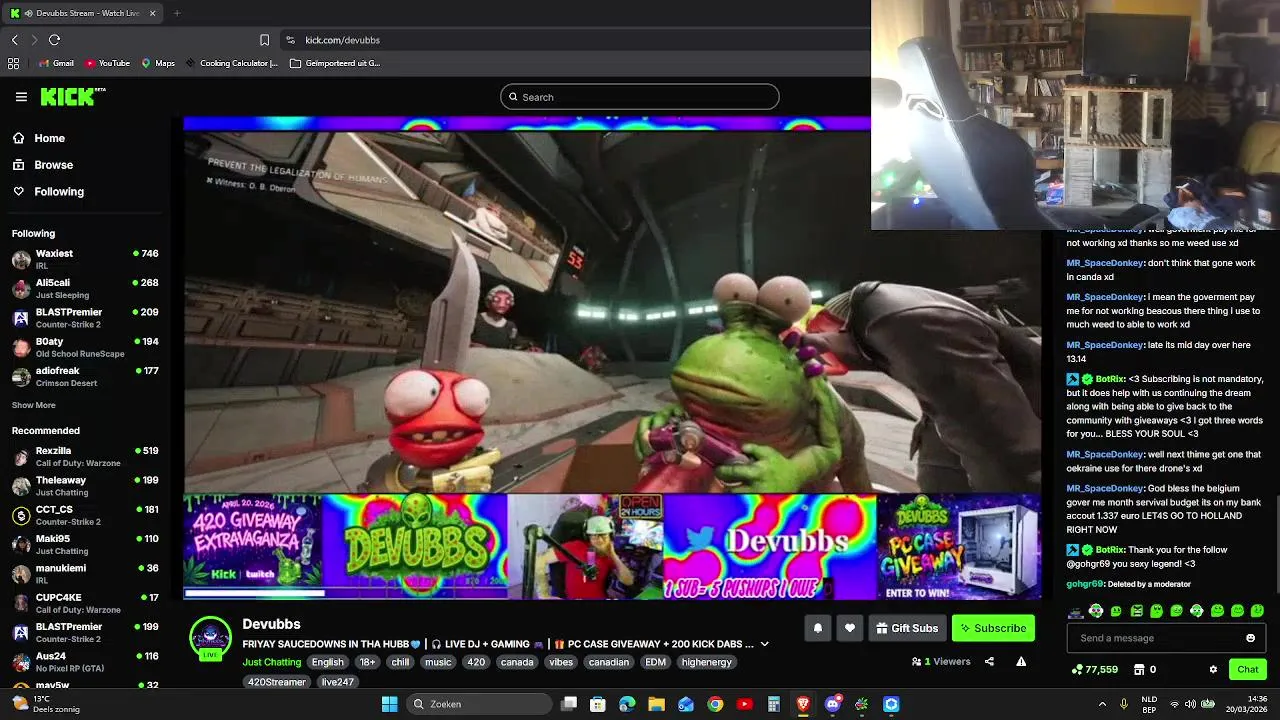Image resolution: width=1280 pixels, height=720 pixels.
Task: Open Just Chatting category link
Action: click(271, 662)
